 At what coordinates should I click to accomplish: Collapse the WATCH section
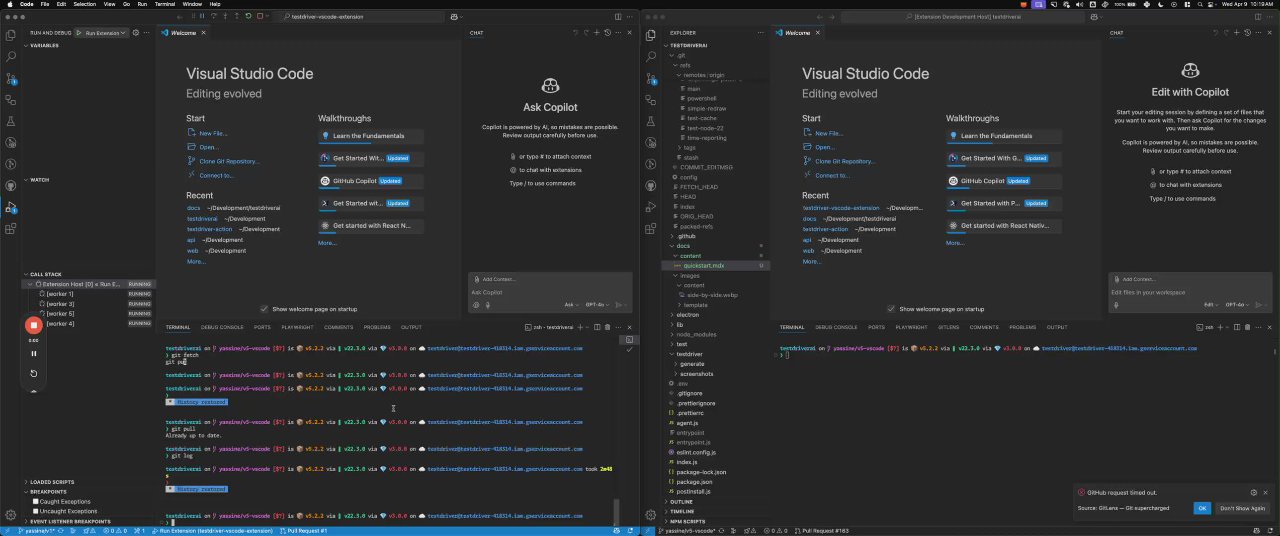pyautogui.click(x=40, y=180)
